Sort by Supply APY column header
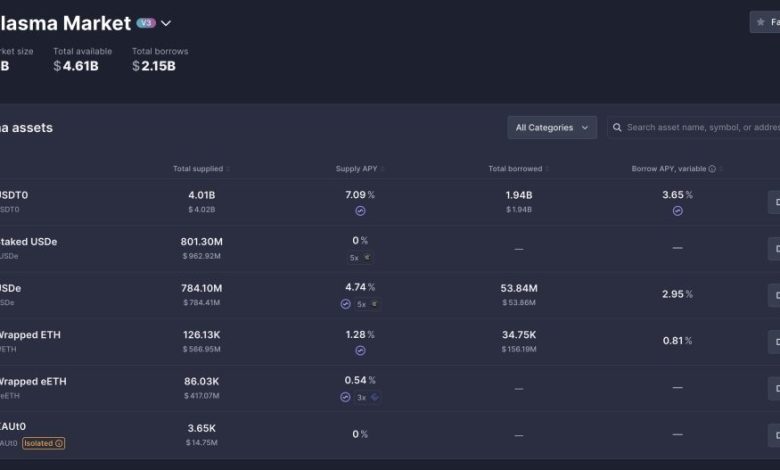The width and height of the screenshot is (780, 470). (360, 169)
